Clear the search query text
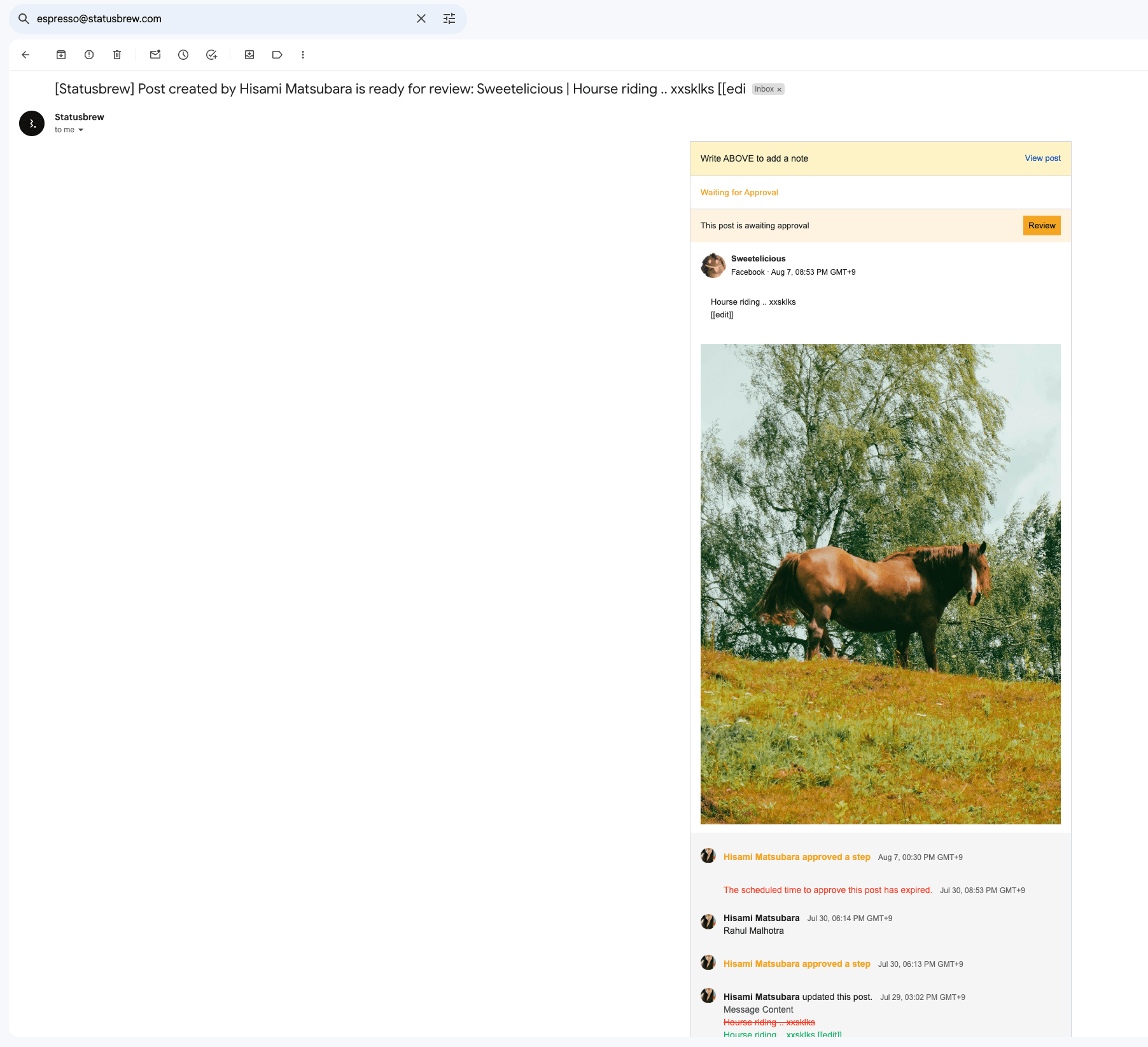The height and width of the screenshot is (1047, 1148). click(421, 19)
